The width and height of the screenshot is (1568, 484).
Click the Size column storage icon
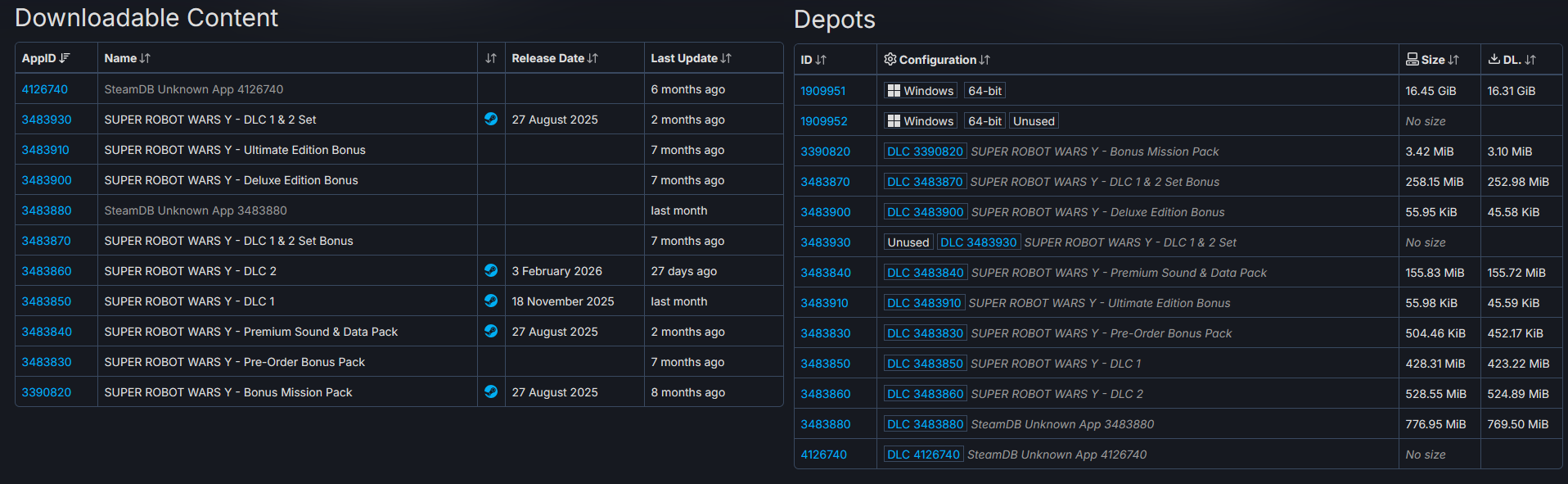tap(1413, 59)
